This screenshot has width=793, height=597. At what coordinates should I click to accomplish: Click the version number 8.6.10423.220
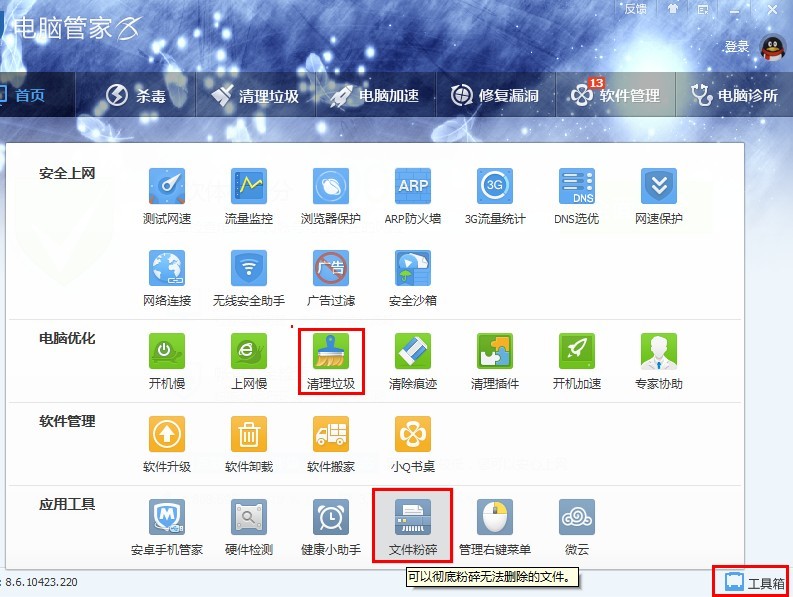point(41,582)
